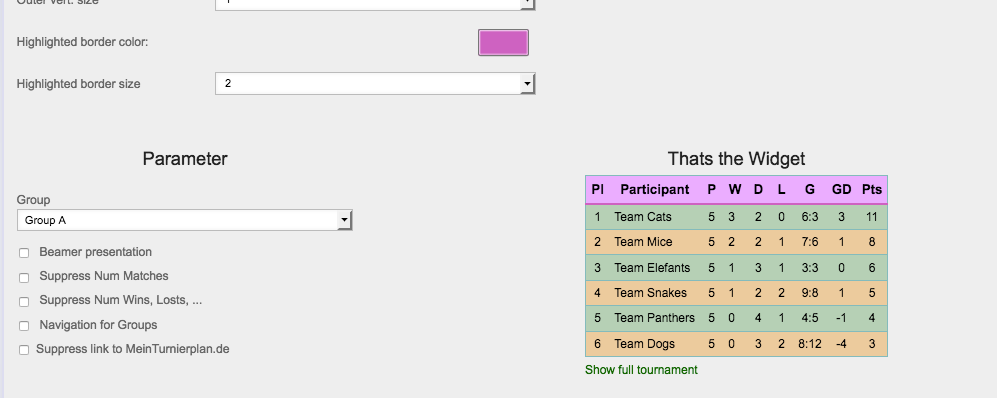This screenshot has width=997, height=398.
Task: Tick Suppress link to MeinTurnierplan.de
Action: coord(24,350)
